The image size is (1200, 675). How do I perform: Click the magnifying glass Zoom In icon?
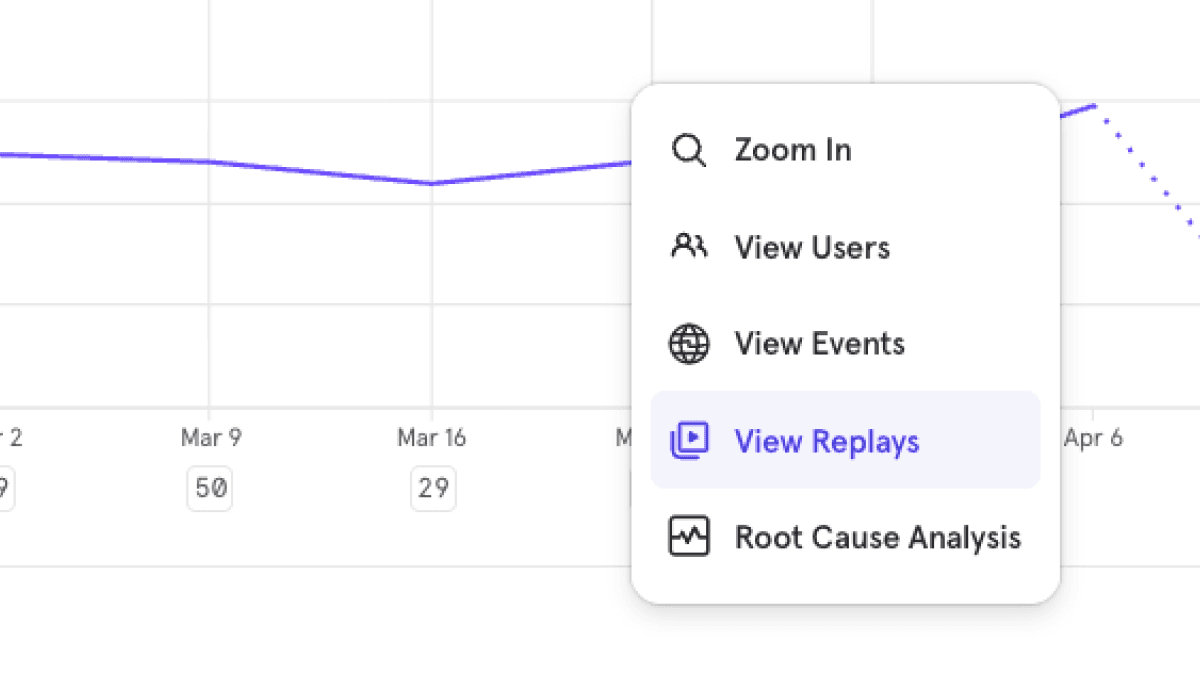click(688, 151)
